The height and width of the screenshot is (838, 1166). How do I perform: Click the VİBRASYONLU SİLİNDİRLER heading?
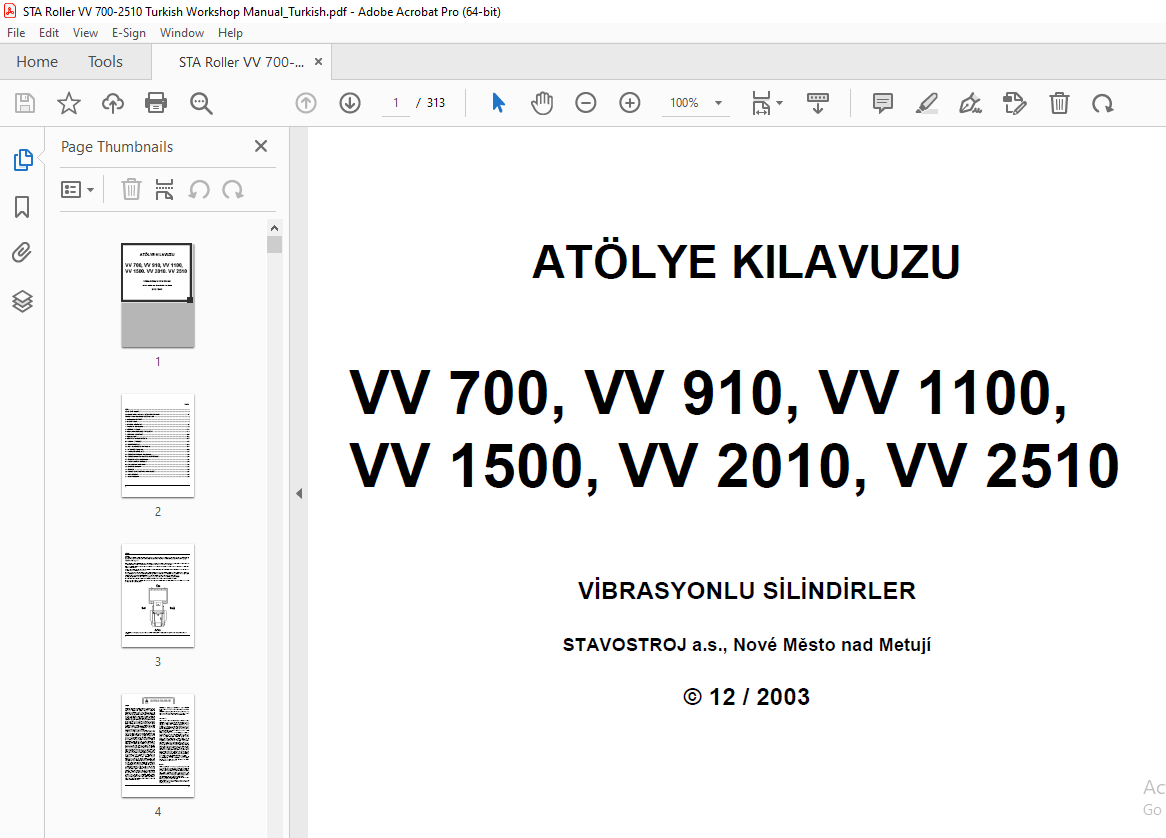(747, 590)
